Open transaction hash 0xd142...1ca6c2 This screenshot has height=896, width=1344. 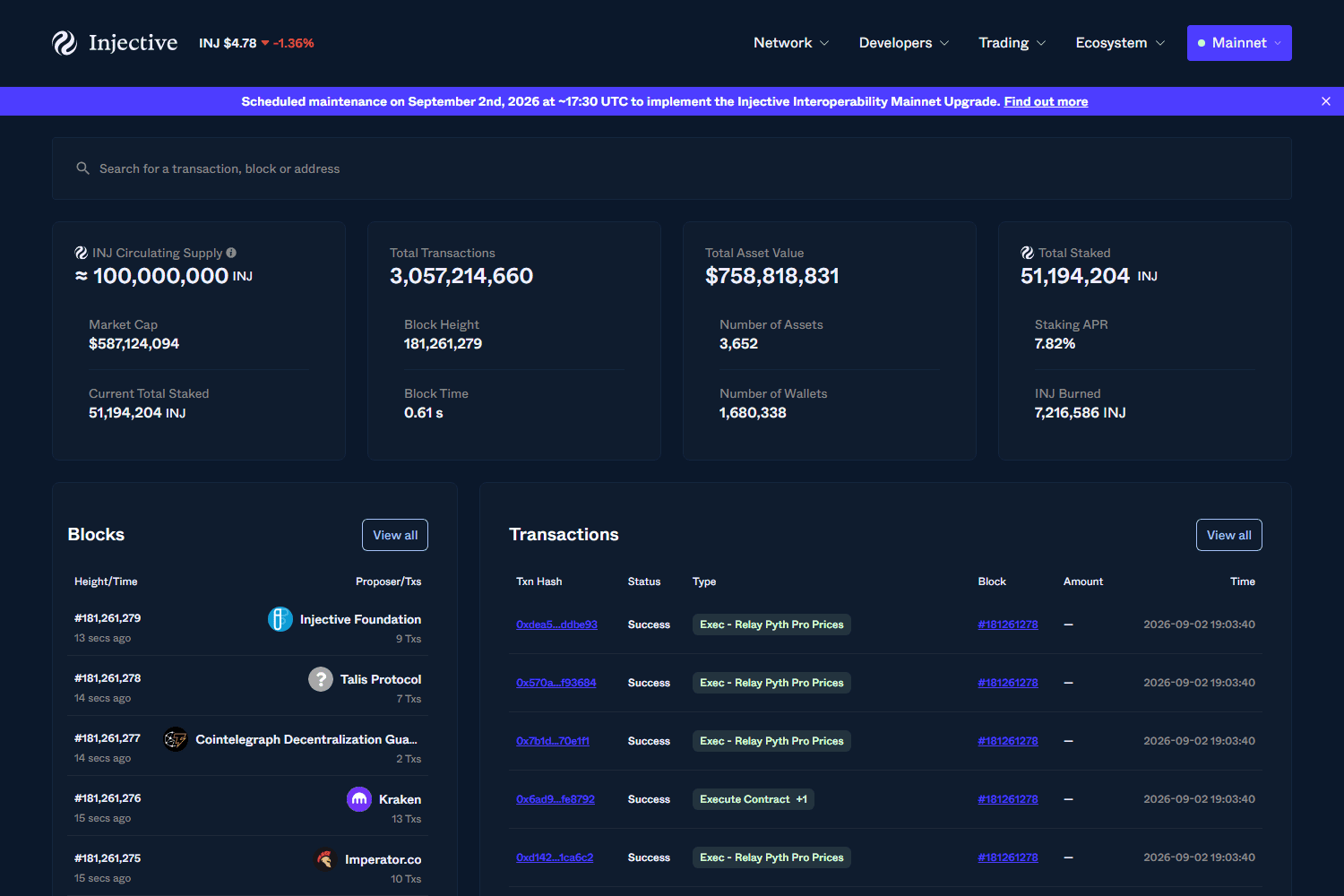[x=555, y=857]
